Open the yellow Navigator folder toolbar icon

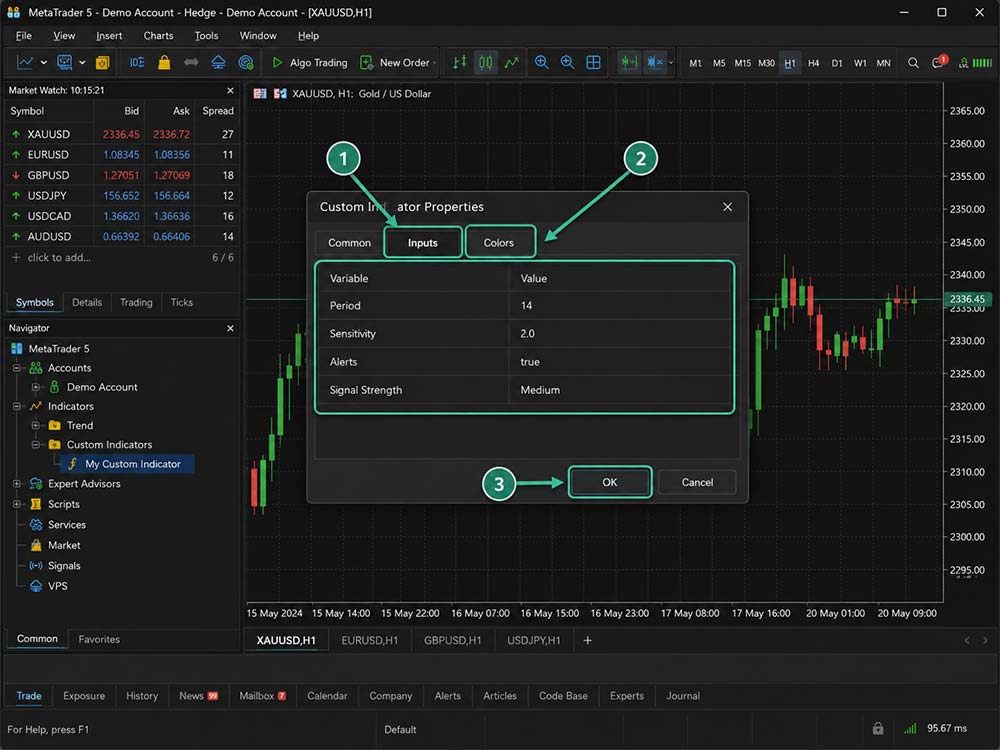coord(103,62)
